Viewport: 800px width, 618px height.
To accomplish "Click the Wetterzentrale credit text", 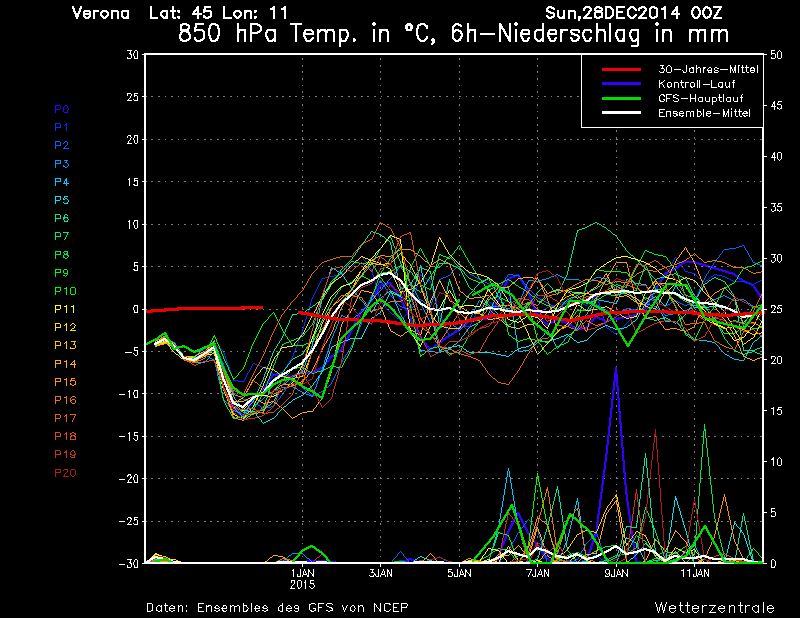I will coord(715,608).
